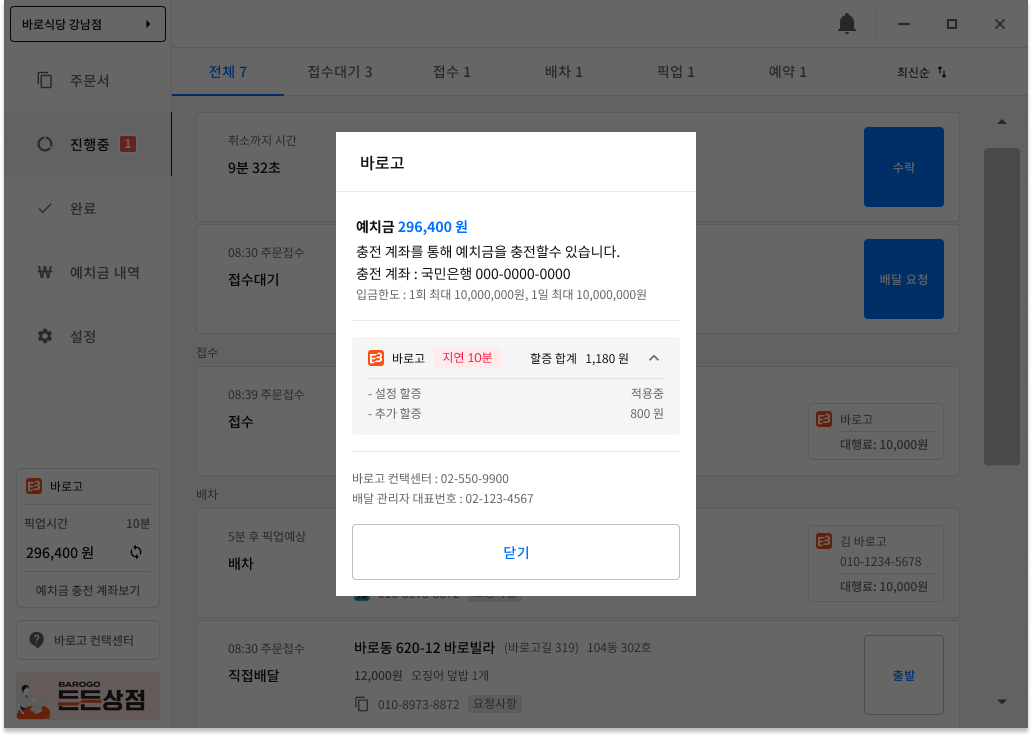Click the 완료 checkmark icon

pos(45,208)
